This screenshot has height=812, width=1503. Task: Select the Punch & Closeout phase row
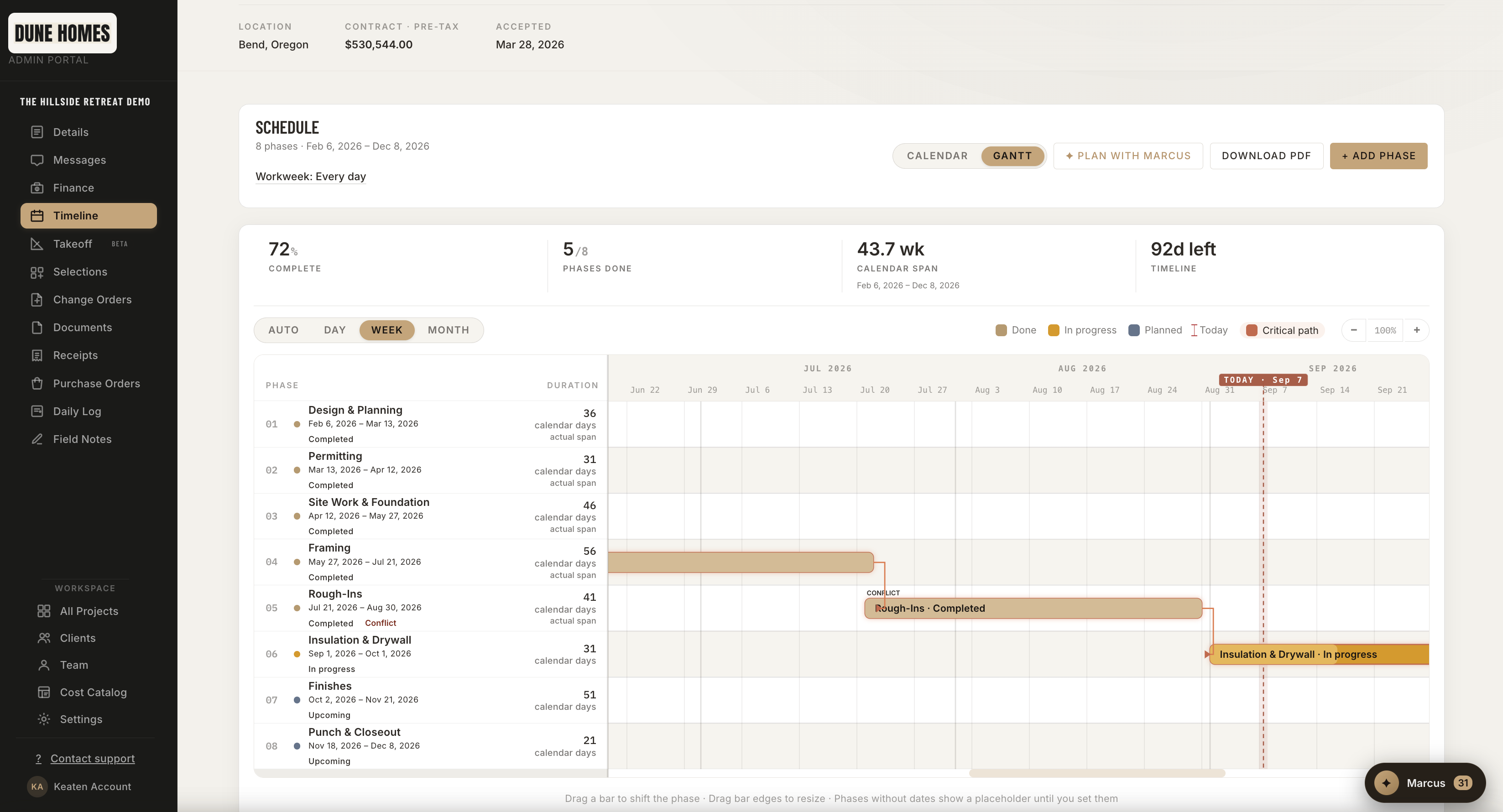431,746
